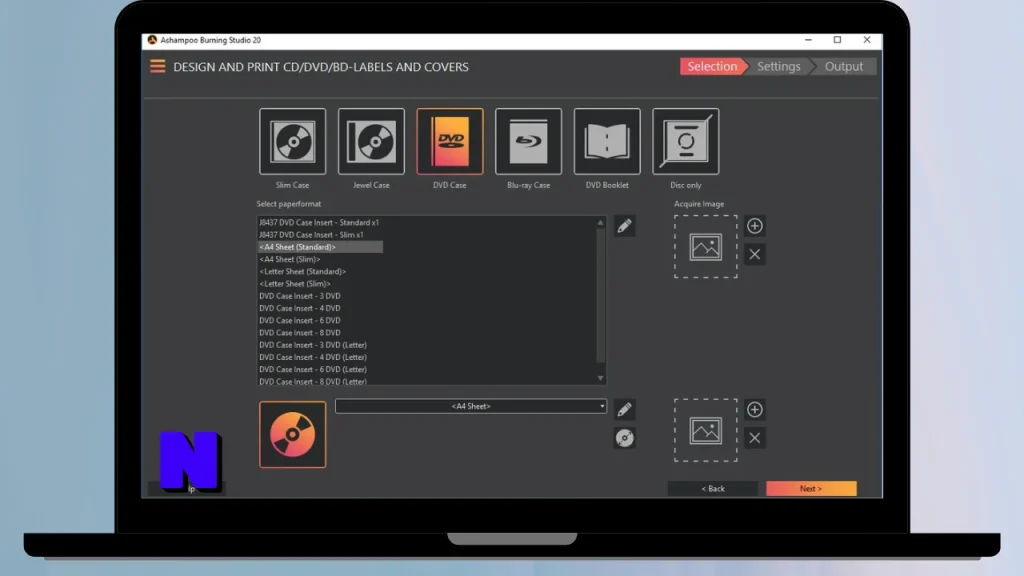Viewport: 1024px width, 576px height.
Task: Select 'DVD Case Insert - 8 DVD'
Action: coord(300,333)
